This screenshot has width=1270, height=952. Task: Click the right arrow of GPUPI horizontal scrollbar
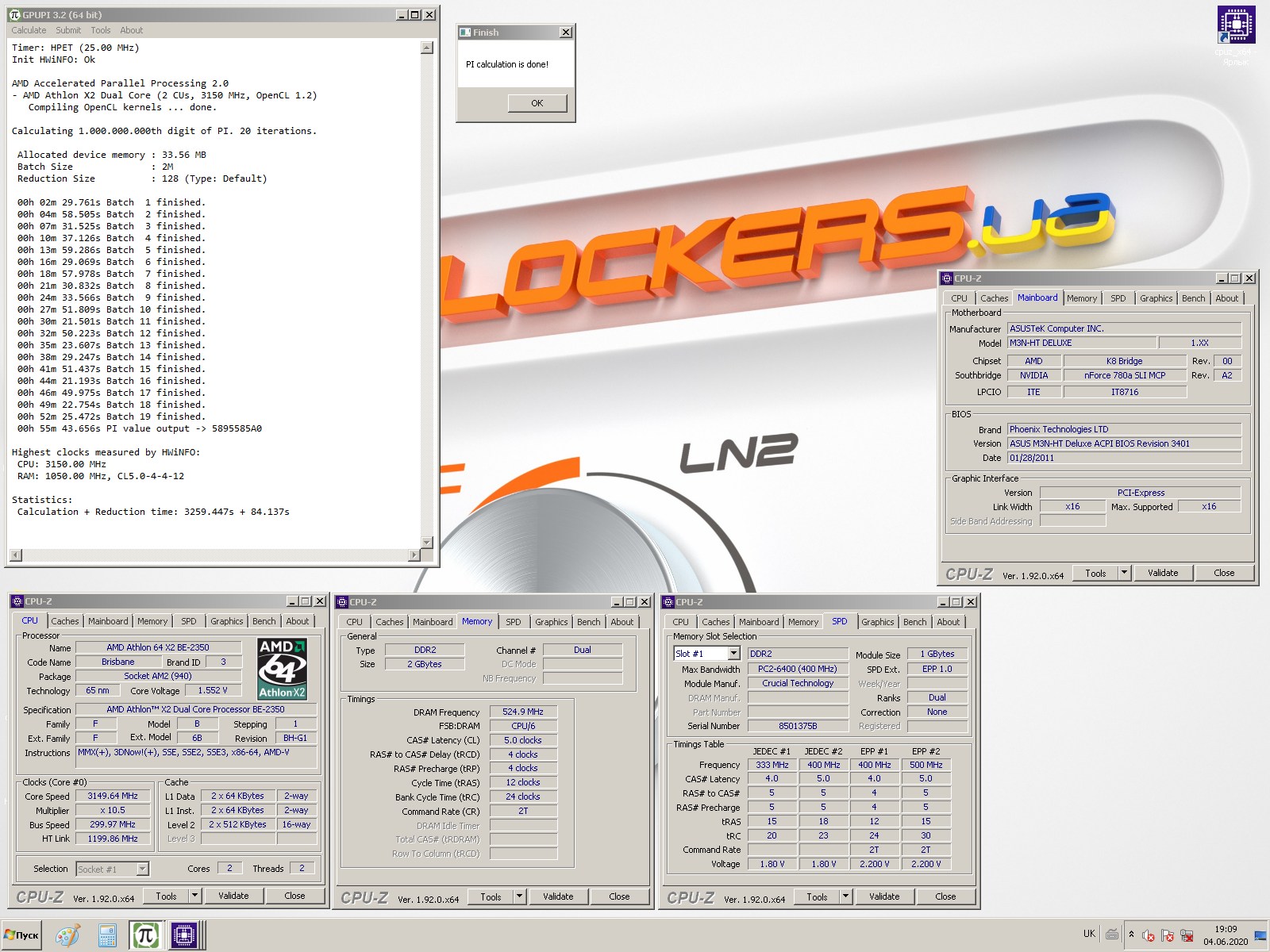click(414, 555)
